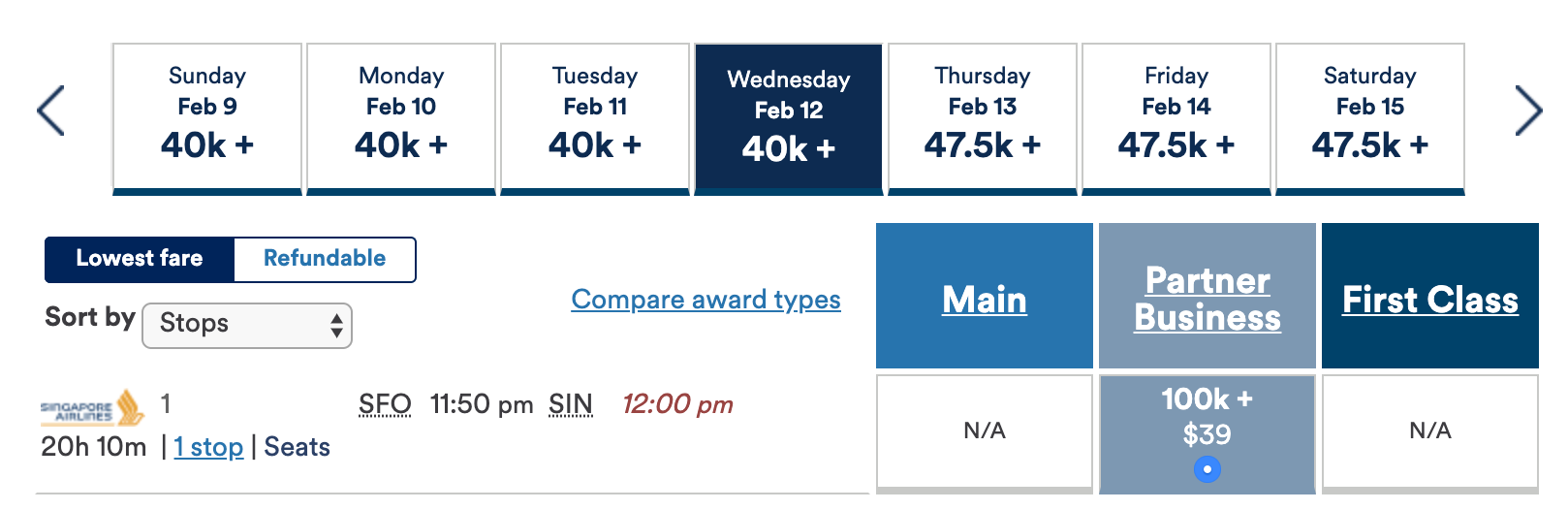The image size is (1568, 510).
Task: Open Compare award types link
Action: coord(706,300)
